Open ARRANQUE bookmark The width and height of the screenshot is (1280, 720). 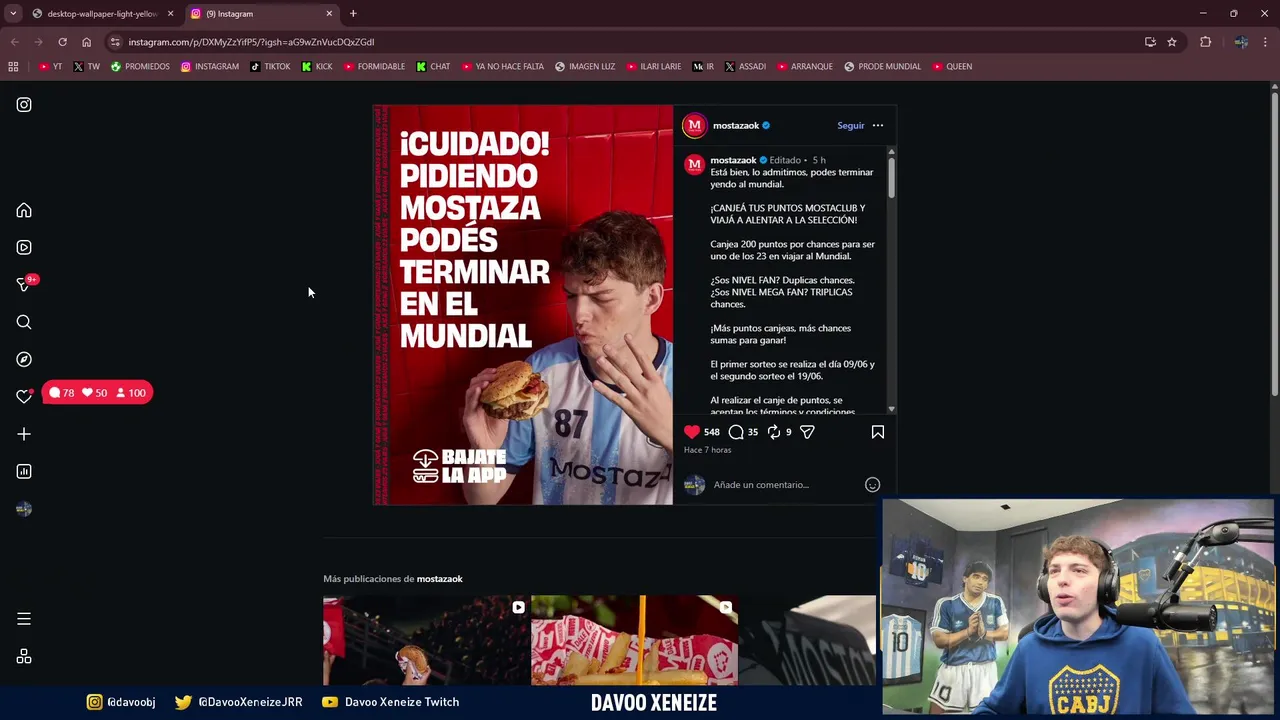tap(805, 67)
